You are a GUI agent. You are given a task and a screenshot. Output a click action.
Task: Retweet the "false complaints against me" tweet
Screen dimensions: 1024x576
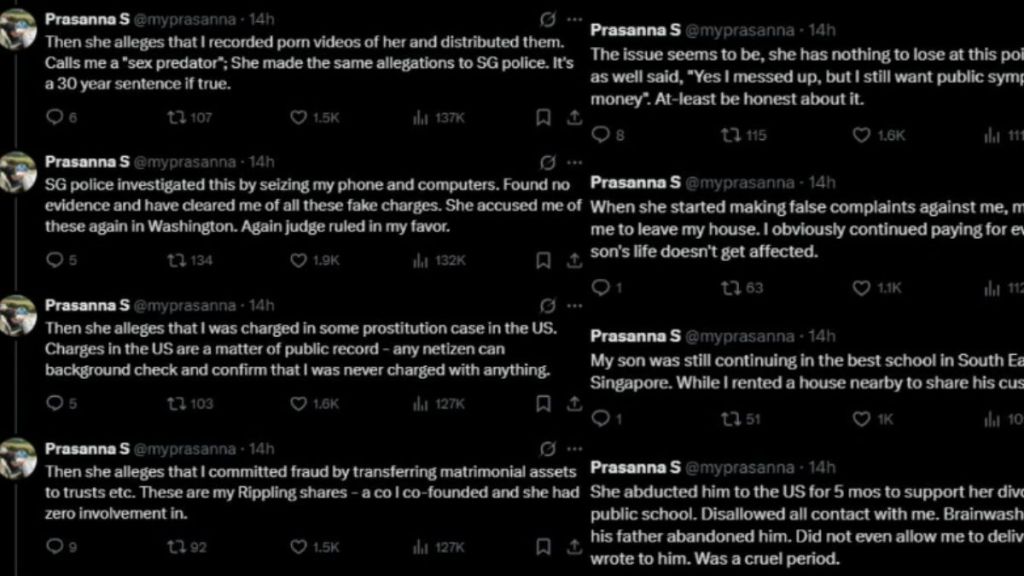coord(730,288)
